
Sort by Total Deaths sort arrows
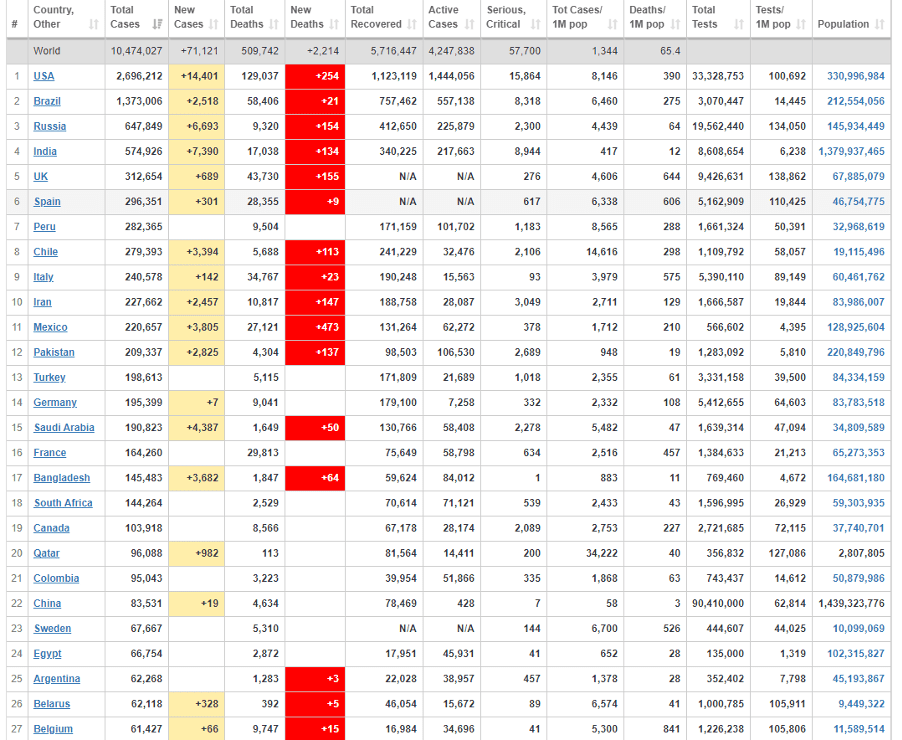274,25
